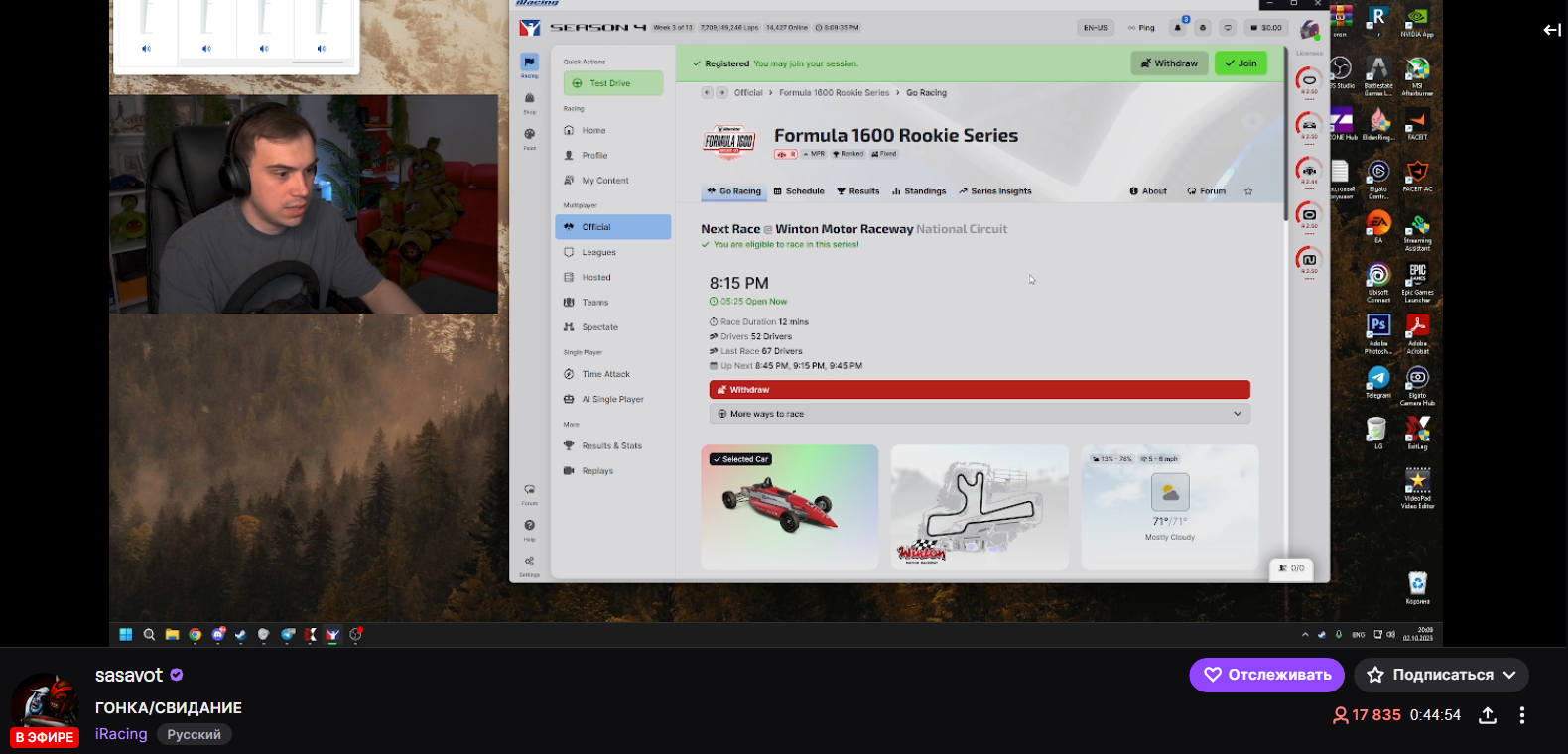Open MSI Afterburner desktop shortcut
This screenshot has height=754, width=1568.
(x=1418, y=75)
